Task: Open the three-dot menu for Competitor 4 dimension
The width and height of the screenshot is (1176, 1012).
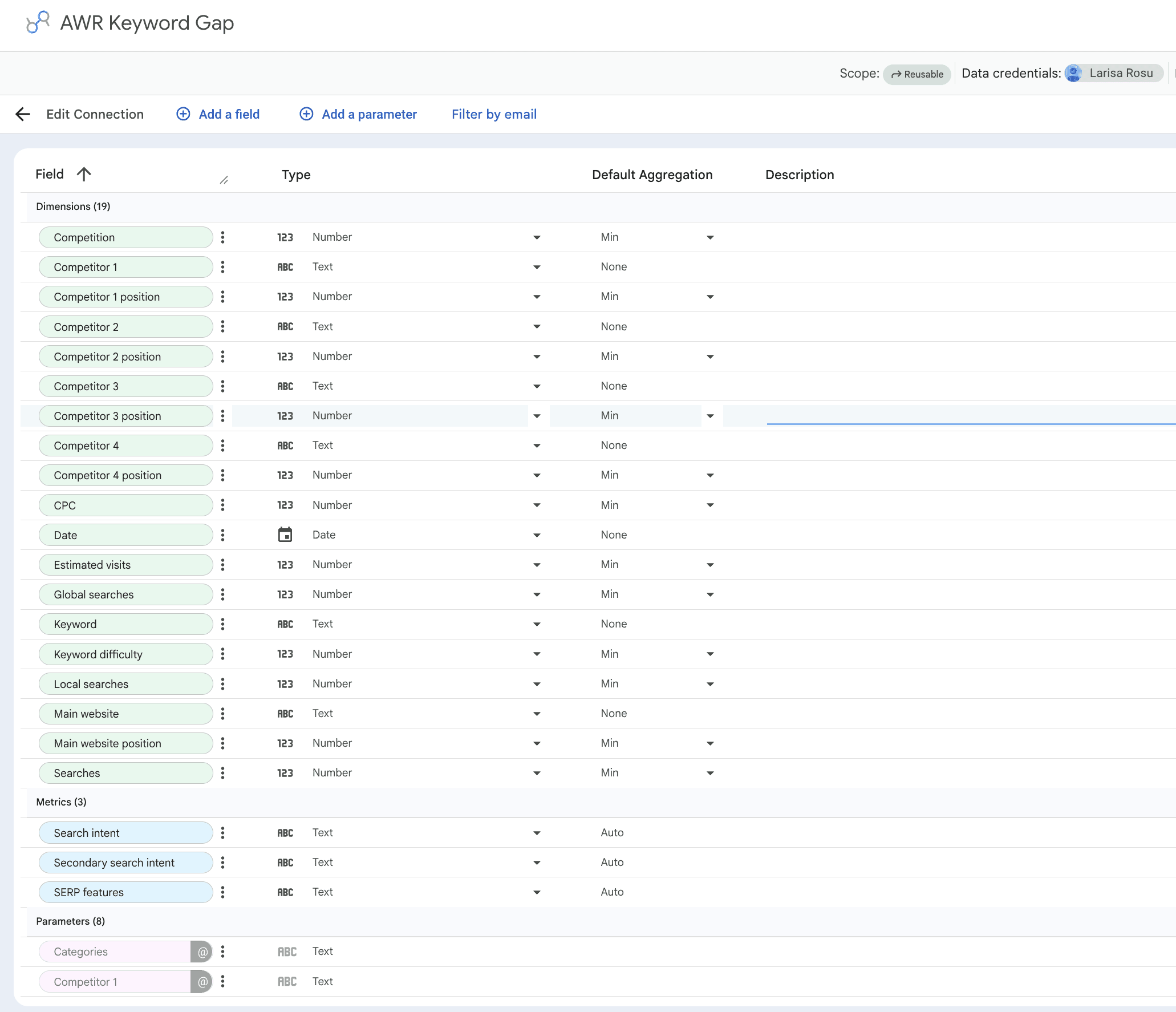Action: pyautogui.click(x=222, y=446)
